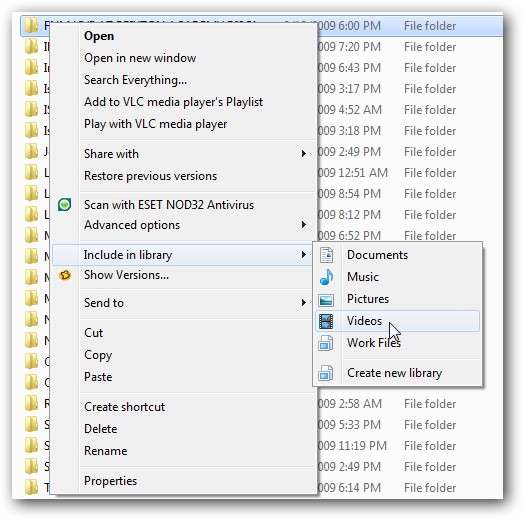The width and height of the screenshot is (523, 519).
Task: Click folder icon in the 5:33 PM row
Action: (x=31, y=425)
